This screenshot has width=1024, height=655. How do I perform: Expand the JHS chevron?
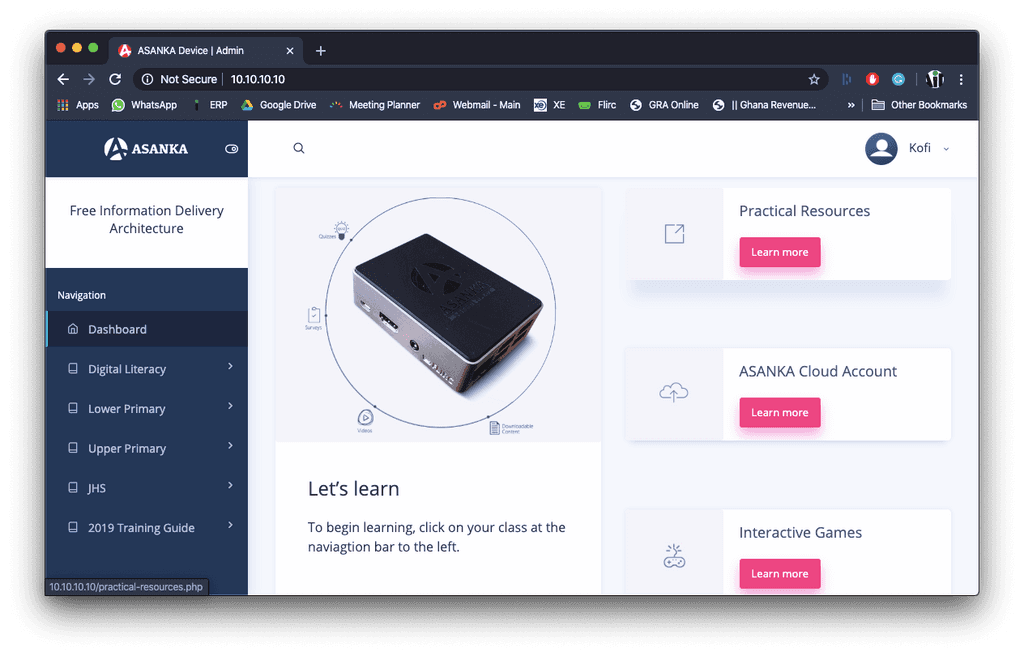(231, 485)
